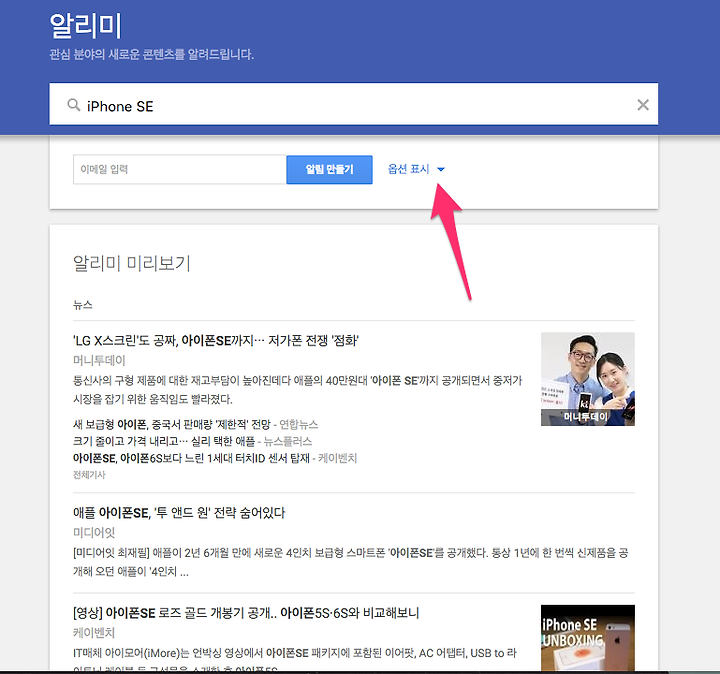Image resolution: width=720 pixels, height=674 pixels.
Task: Open the 머니투데이 article thumbnail
Action: (588, 379)
